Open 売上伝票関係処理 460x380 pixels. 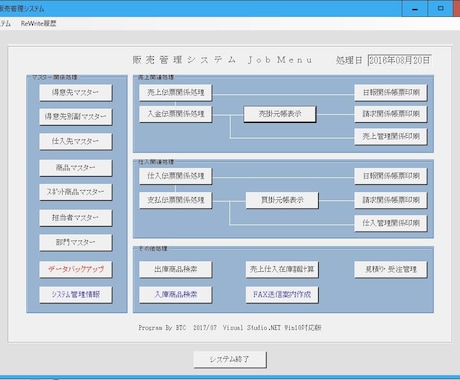[175, 93]
